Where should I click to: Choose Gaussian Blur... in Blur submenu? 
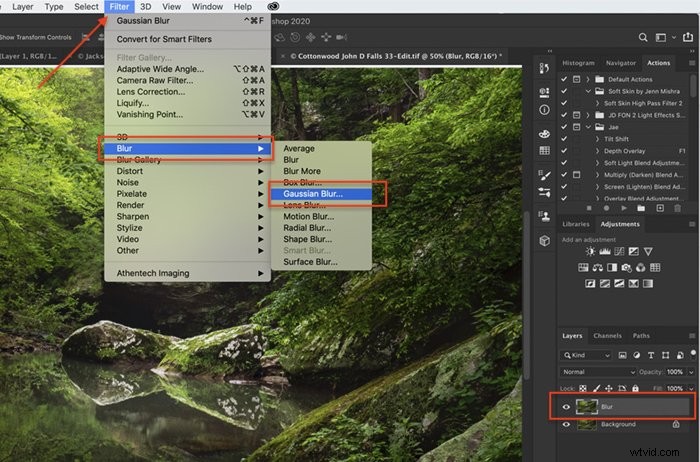[321, 194]
